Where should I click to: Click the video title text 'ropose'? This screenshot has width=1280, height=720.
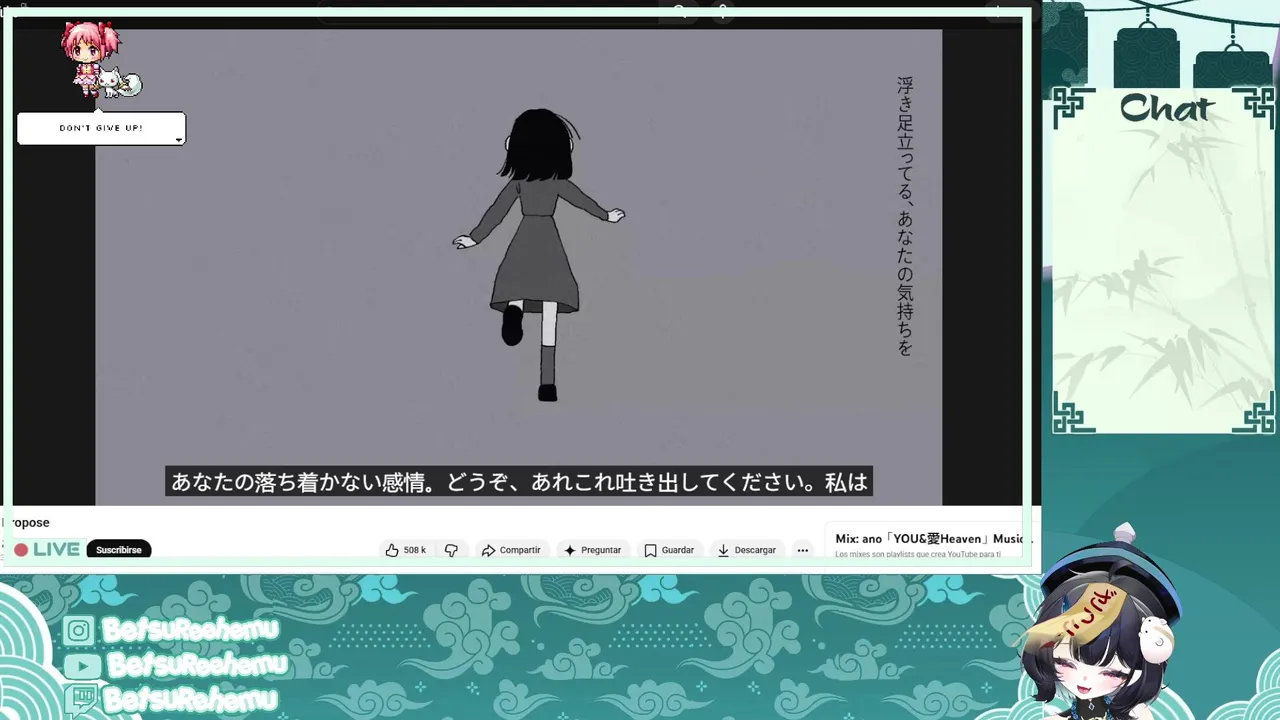pos(27,523)
